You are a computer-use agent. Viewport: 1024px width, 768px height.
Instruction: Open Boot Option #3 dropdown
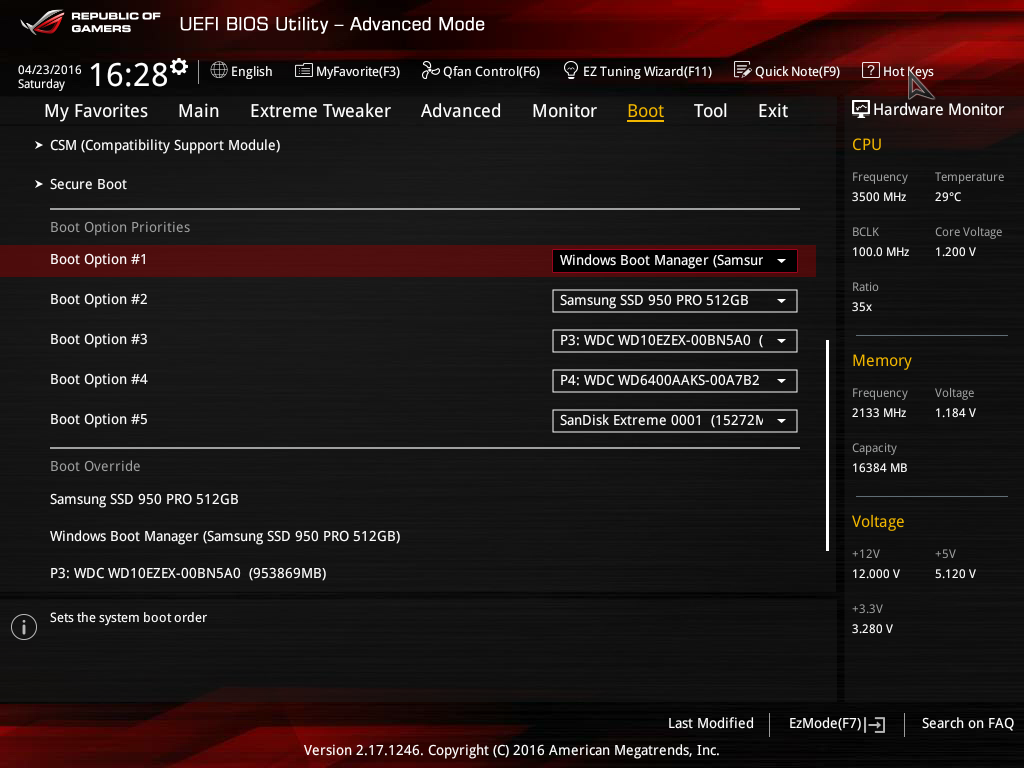[675, 341]
